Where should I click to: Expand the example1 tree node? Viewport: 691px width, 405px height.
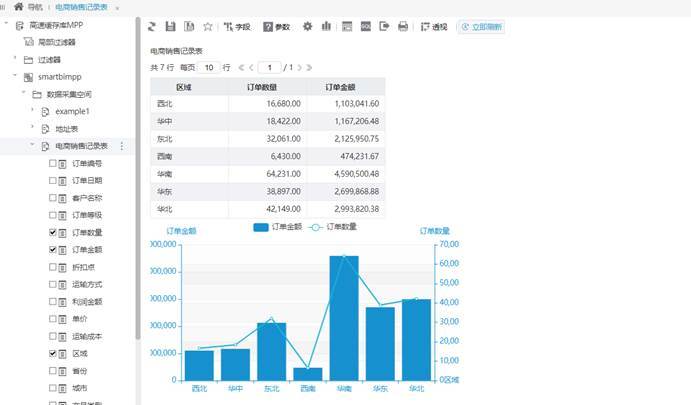coord(32,111)
